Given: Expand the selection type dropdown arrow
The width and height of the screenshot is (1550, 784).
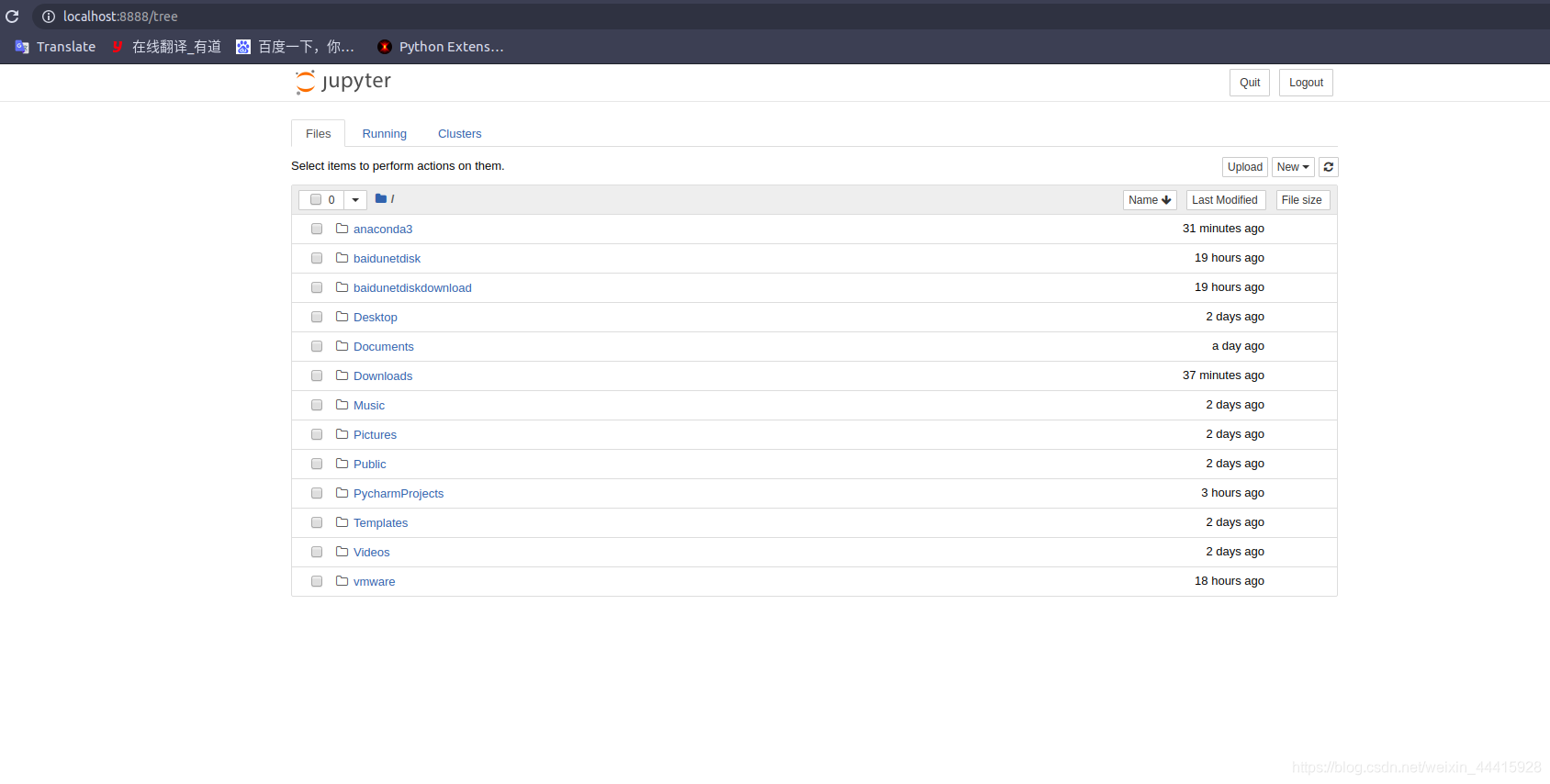Looking at the screenshot, I should click(x=355, y=199).
